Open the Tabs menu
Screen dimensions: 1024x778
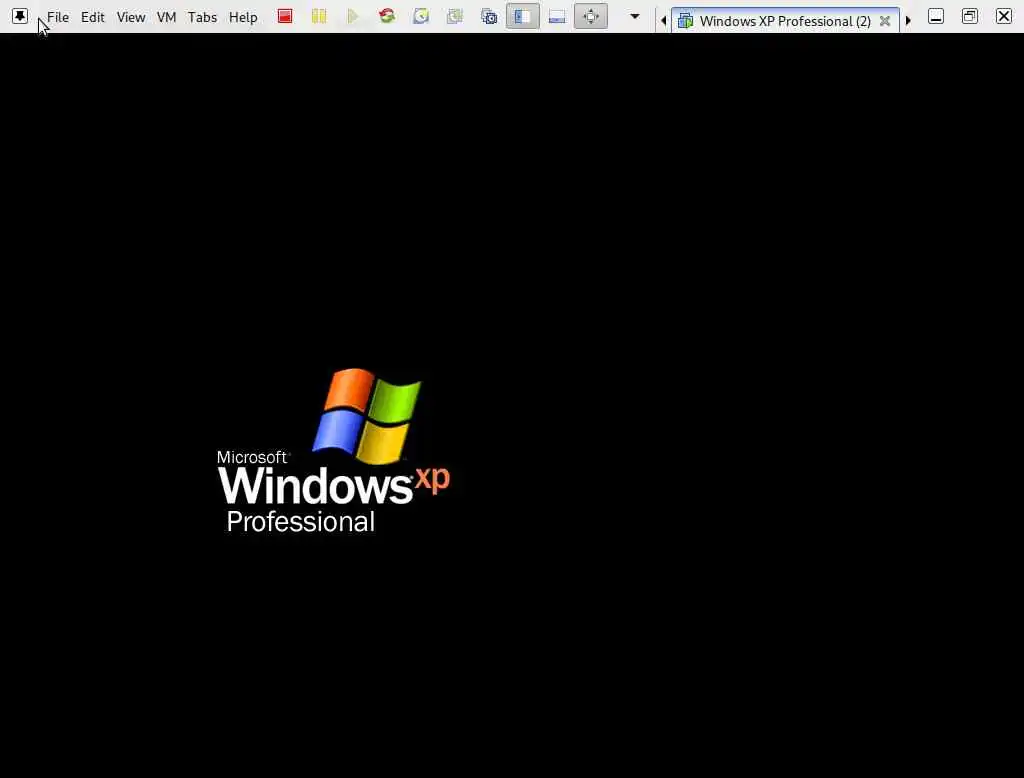202,17
